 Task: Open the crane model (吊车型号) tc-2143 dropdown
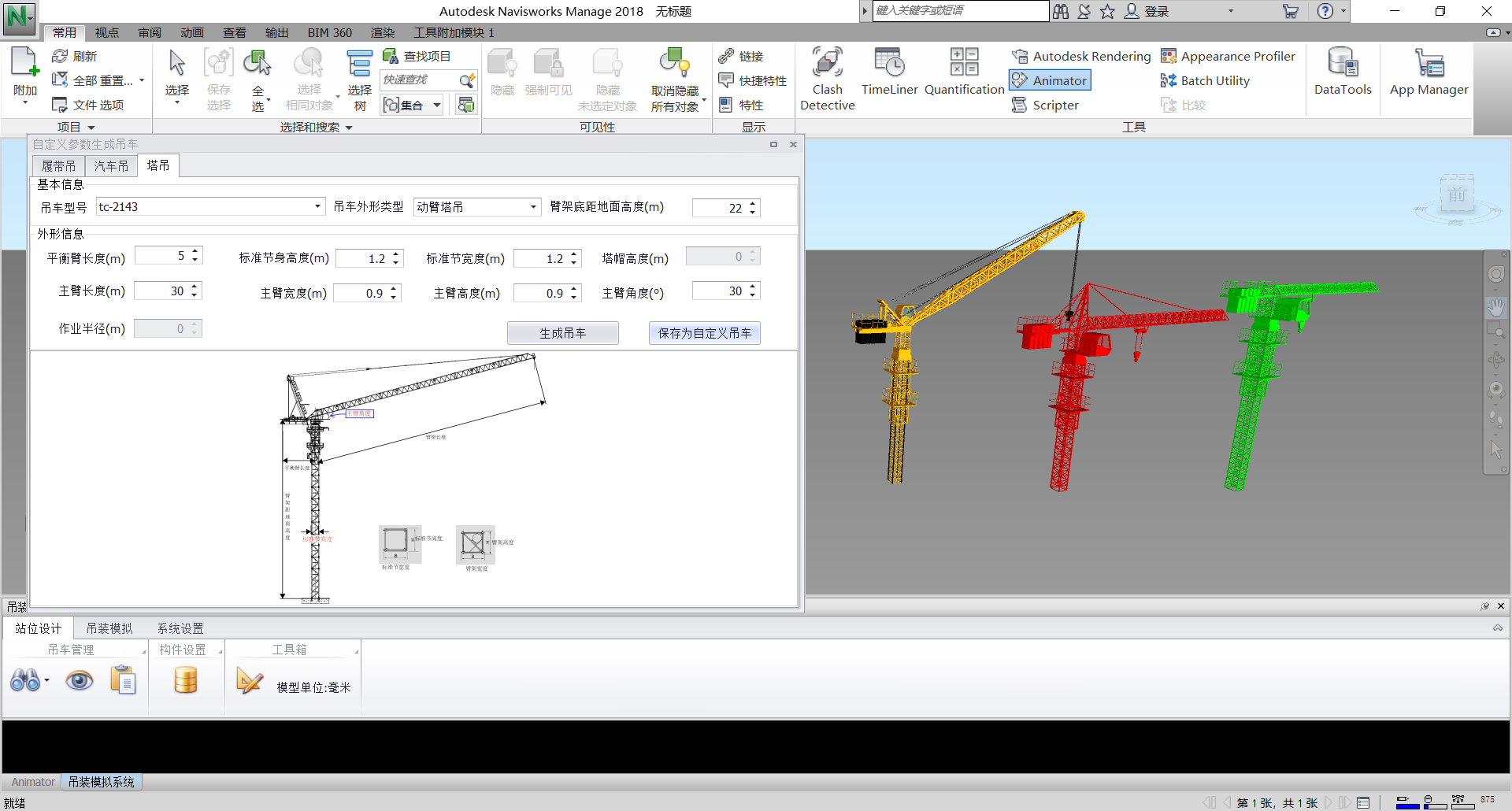tap(317, 207)
